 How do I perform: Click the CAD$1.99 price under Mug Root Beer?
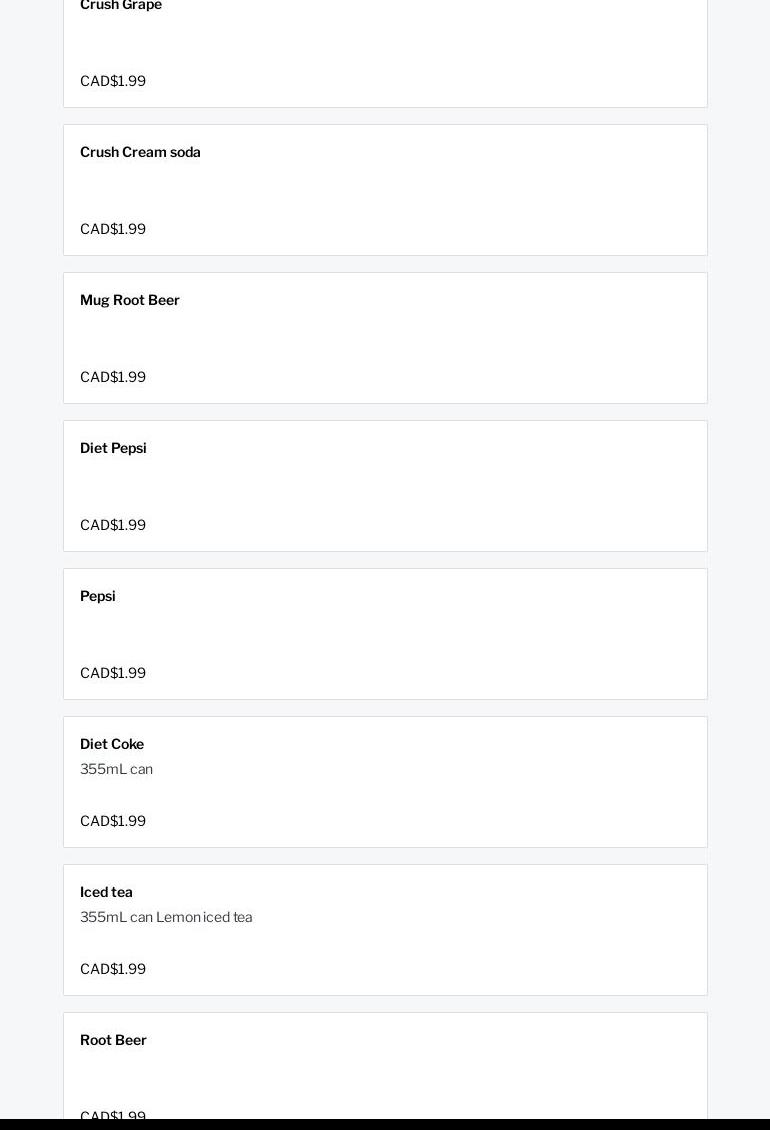pos(113,378)
